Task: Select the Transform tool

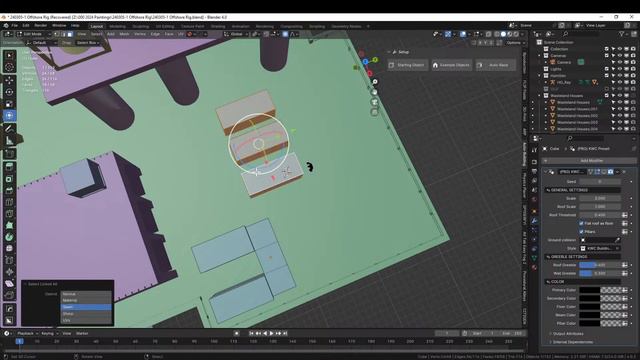Action: click(9, 116)
